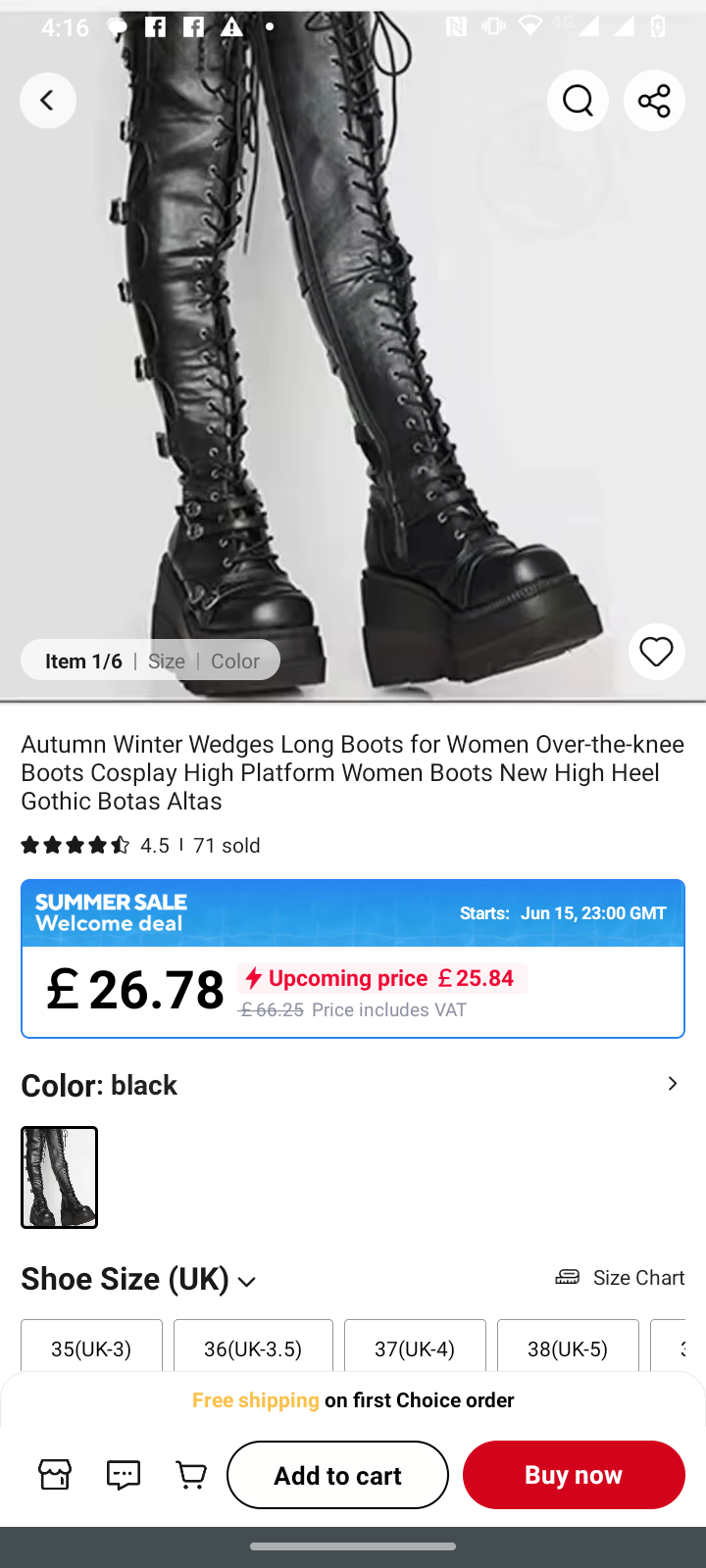Tap the Buy now button

[x=574, y=1474]
